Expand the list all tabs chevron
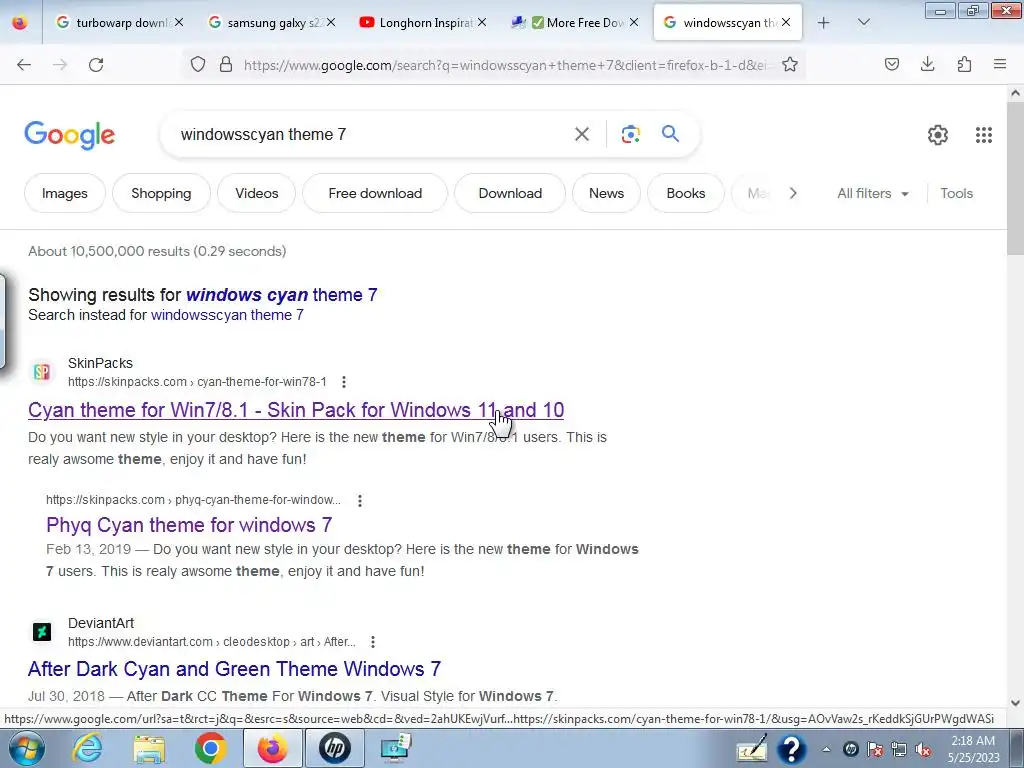Viewport: 1024px width, 768px height. (x=863, y=22)
